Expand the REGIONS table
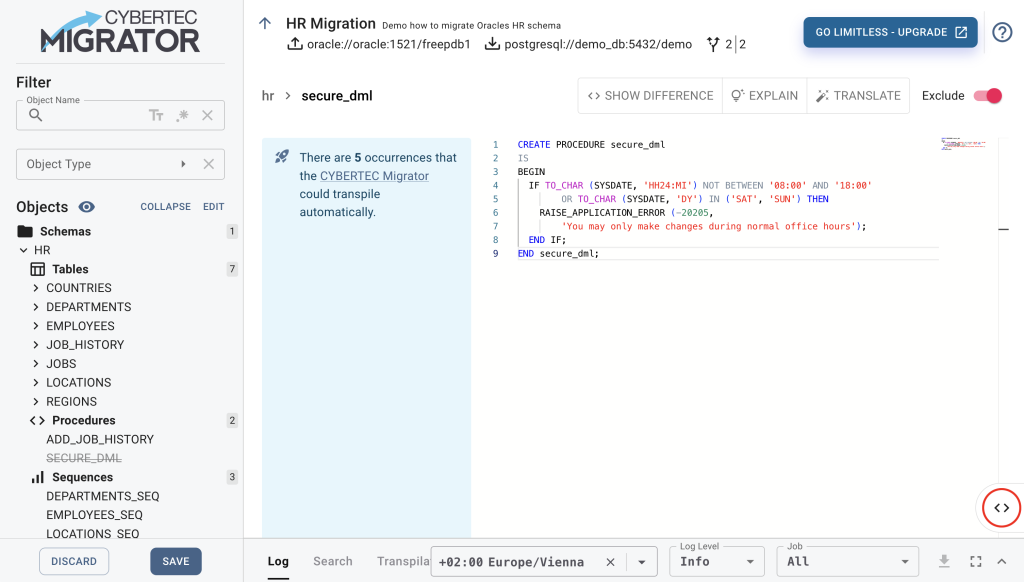The width and height of the screenshot is (1024, 582). [x=36, y=402]
